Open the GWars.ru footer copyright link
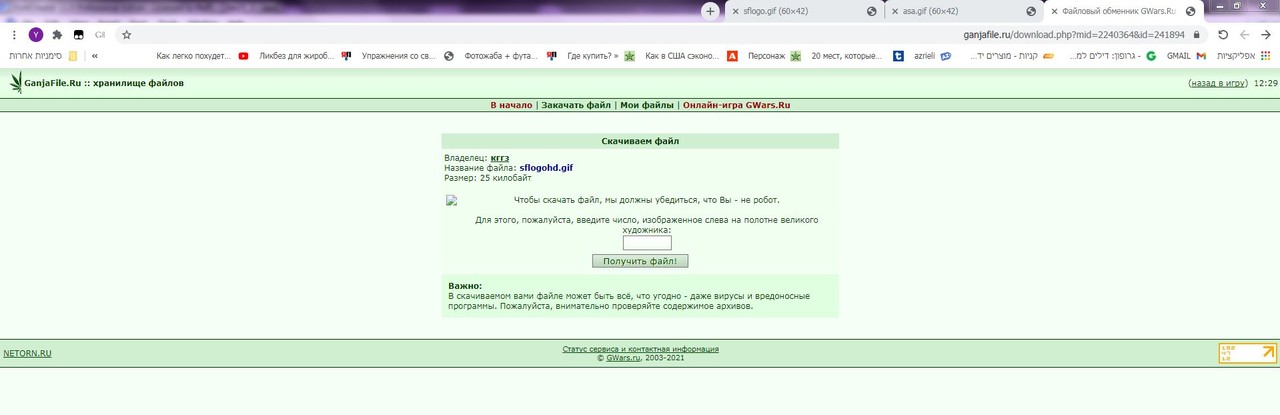Viewport: 1280px width, 415px height. point(624,357)
